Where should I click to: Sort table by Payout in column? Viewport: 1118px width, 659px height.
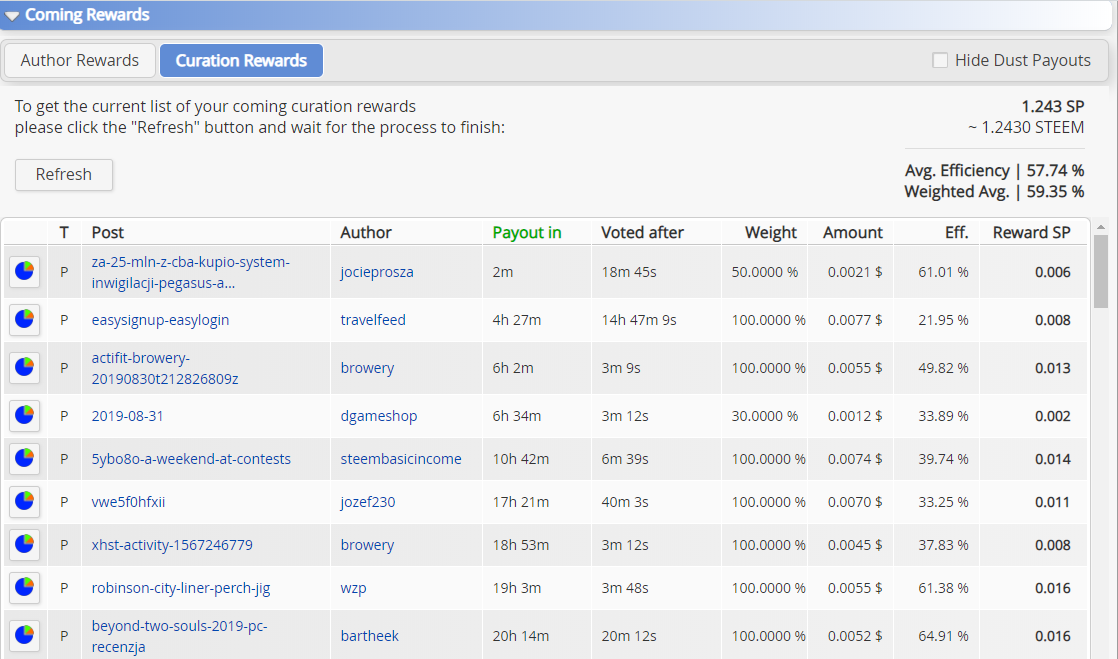pyautogui.click(x=527, y=232)
